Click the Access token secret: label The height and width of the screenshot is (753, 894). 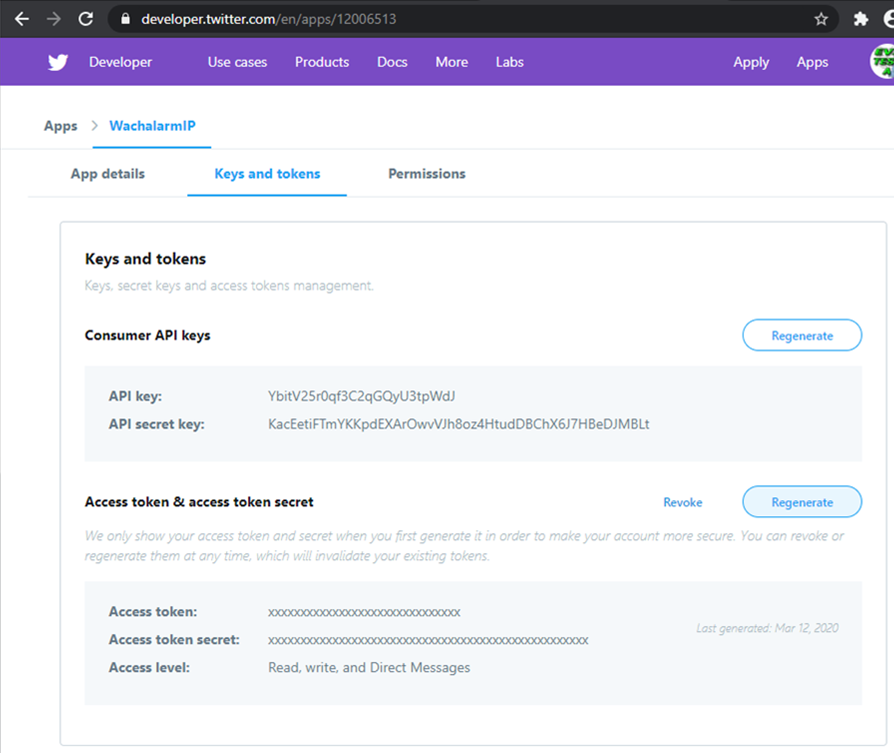tap(174, 640)
